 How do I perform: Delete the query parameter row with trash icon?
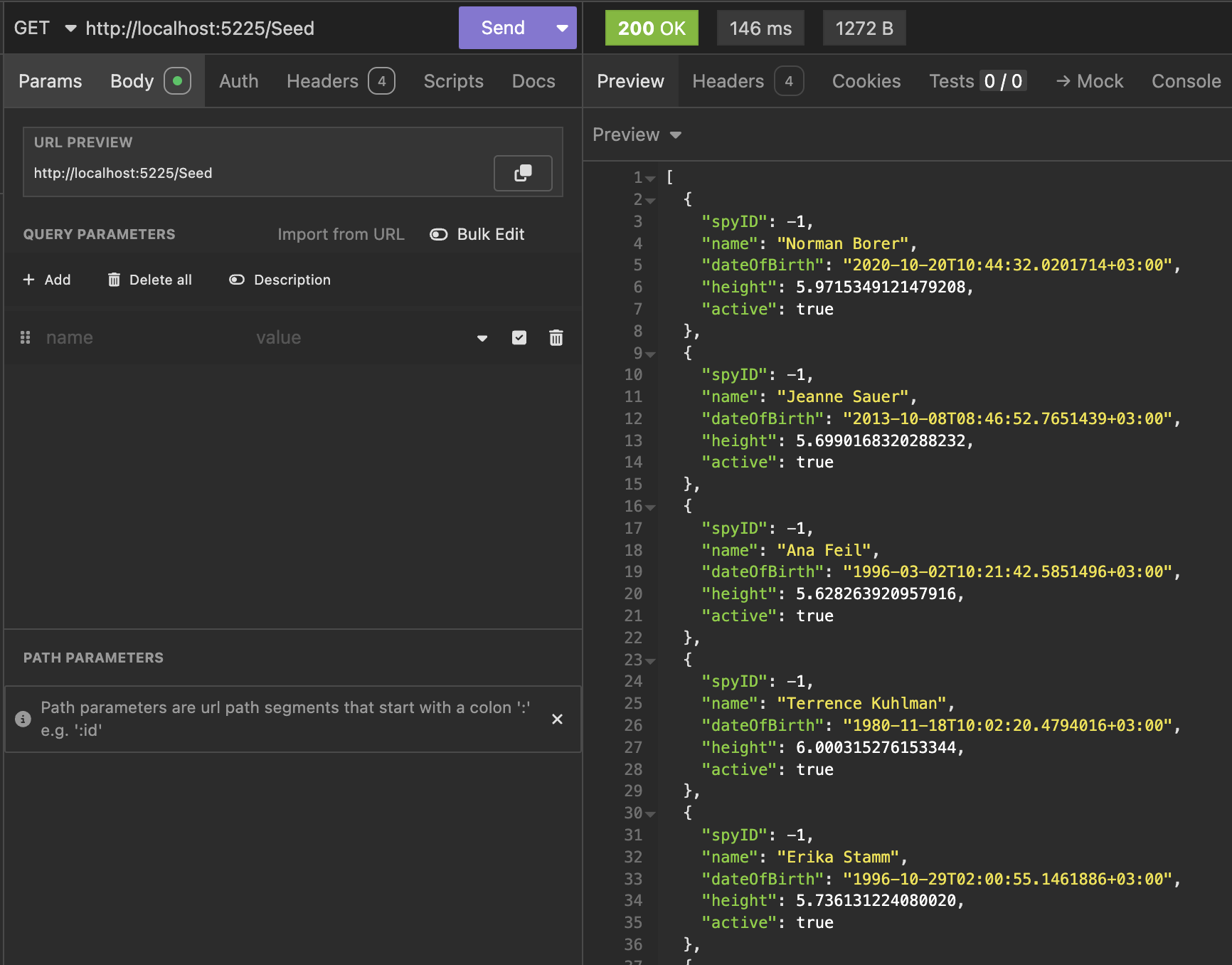click(556, 337)
